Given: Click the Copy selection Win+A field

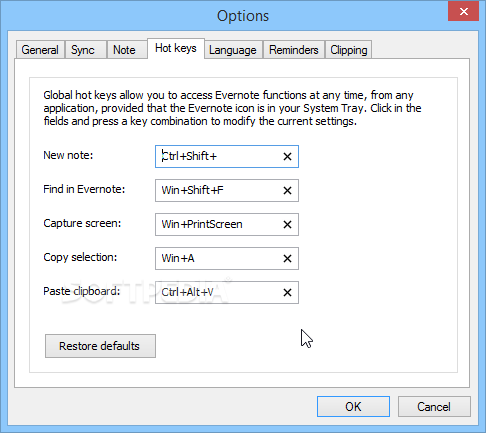Looking at the screenshot, I should 227,258.
